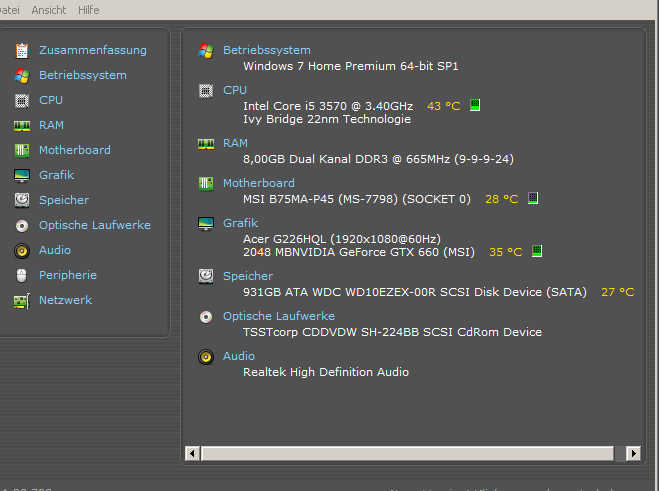Click the Speicher heading in summary panel
659x491 pixels.
(x=248, y=276)
